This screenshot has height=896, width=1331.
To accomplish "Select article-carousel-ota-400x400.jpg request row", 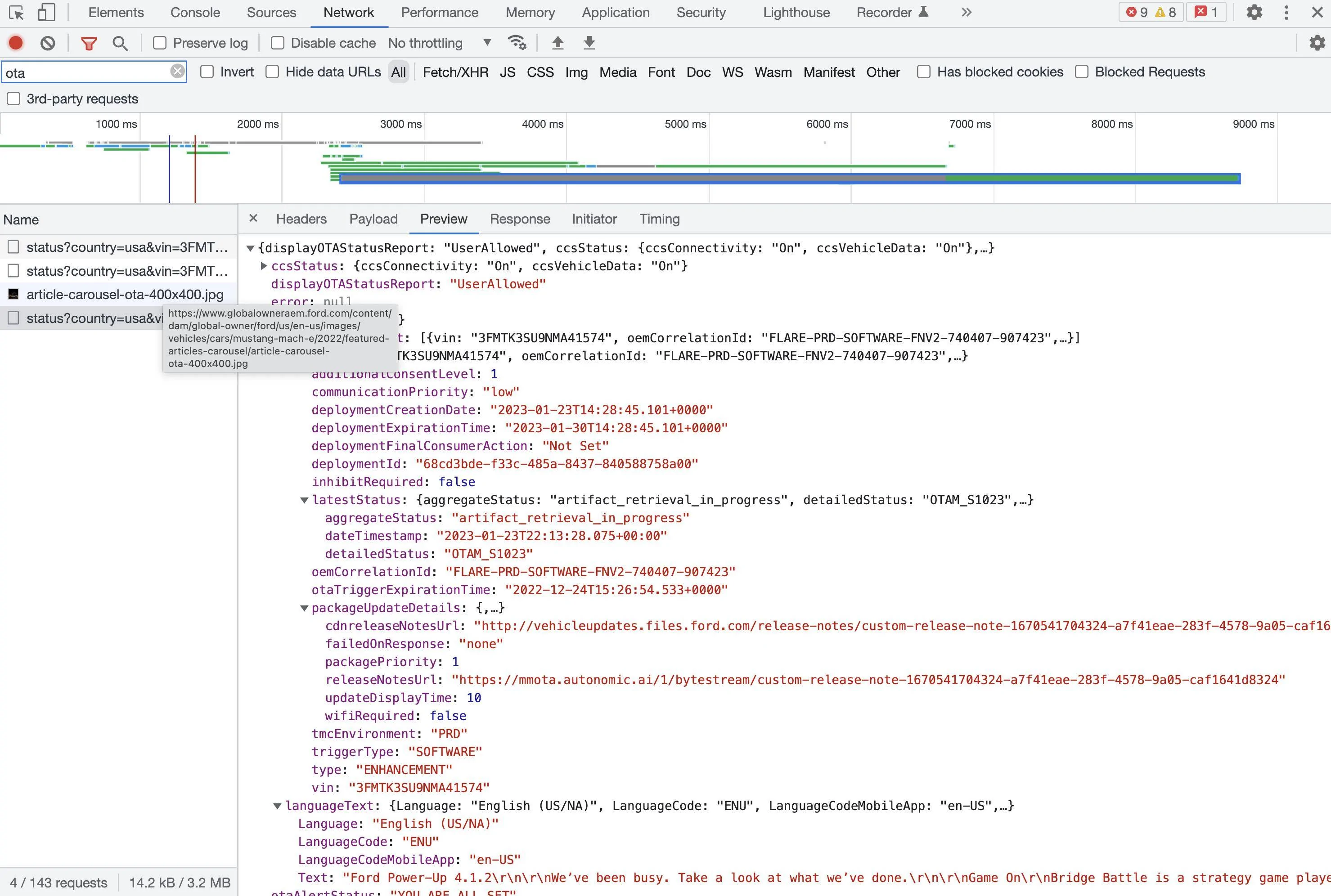I will coord(118,294).
